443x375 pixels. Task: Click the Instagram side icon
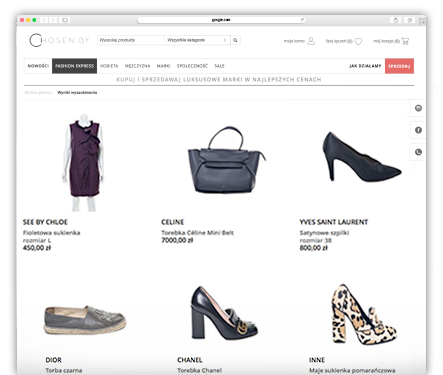[x=418, y=108]
